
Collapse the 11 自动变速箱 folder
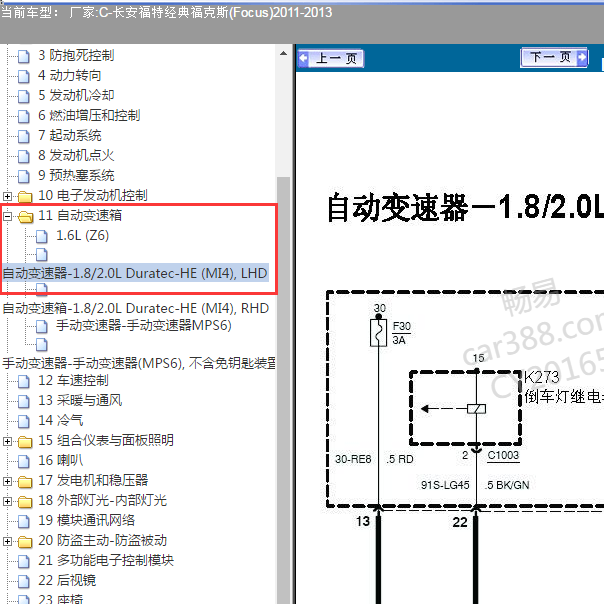7,216
